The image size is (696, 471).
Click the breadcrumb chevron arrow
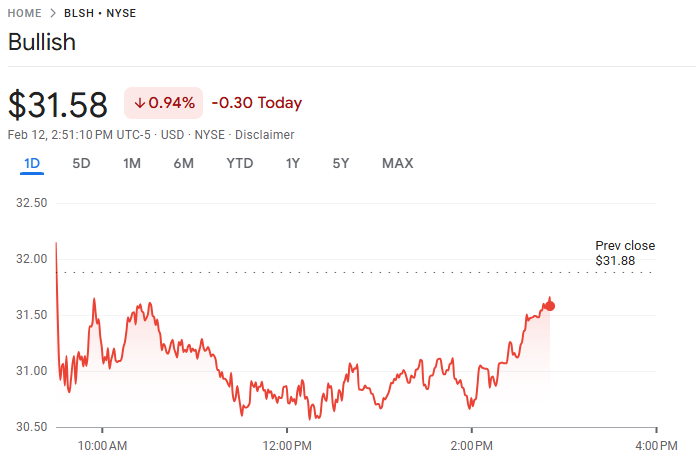(x=53, y=13)
